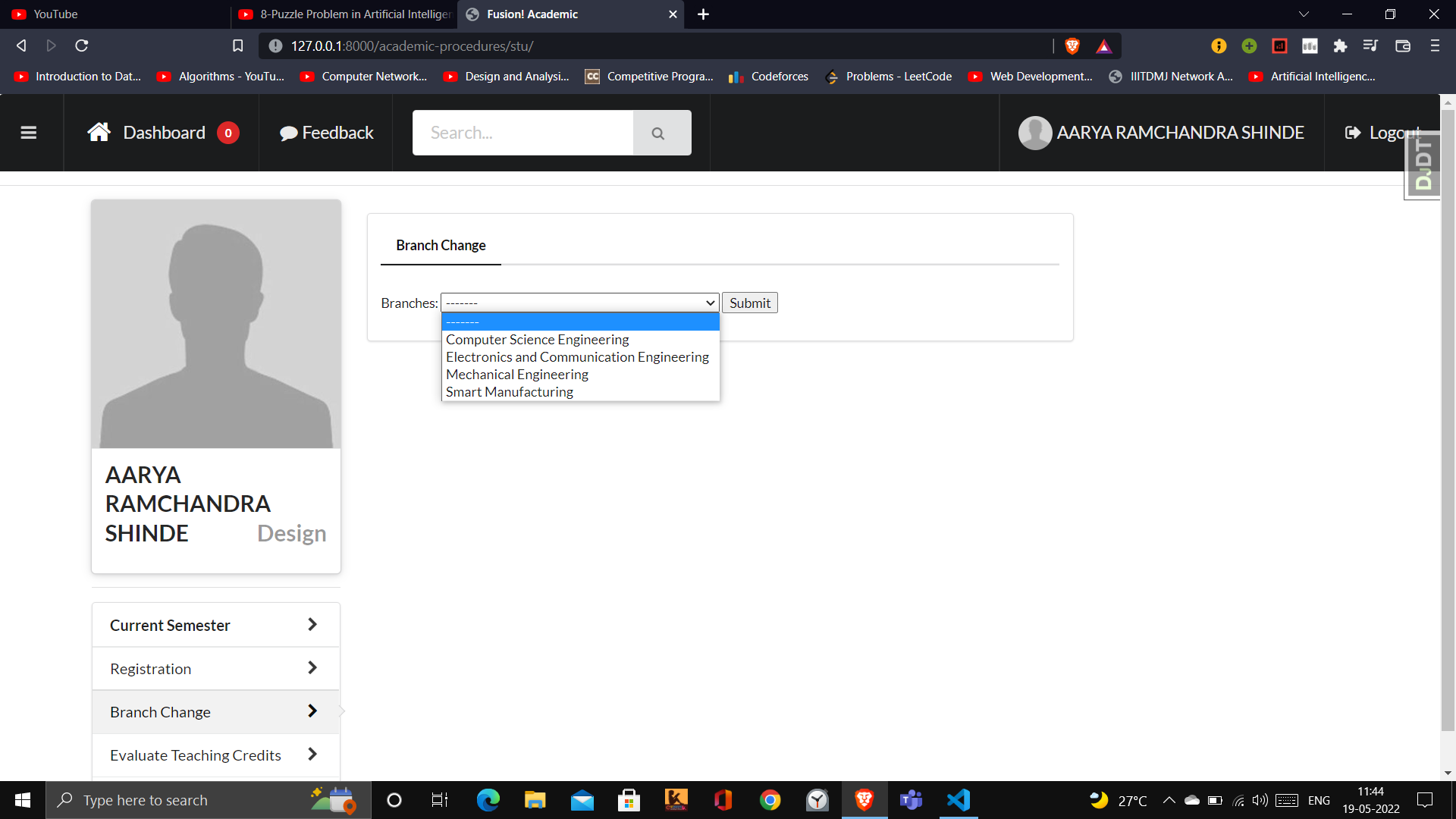Select Computer Science Engineering from the branches list
Viewport: 1456px width, 819px height.
(x=537, y=339)
